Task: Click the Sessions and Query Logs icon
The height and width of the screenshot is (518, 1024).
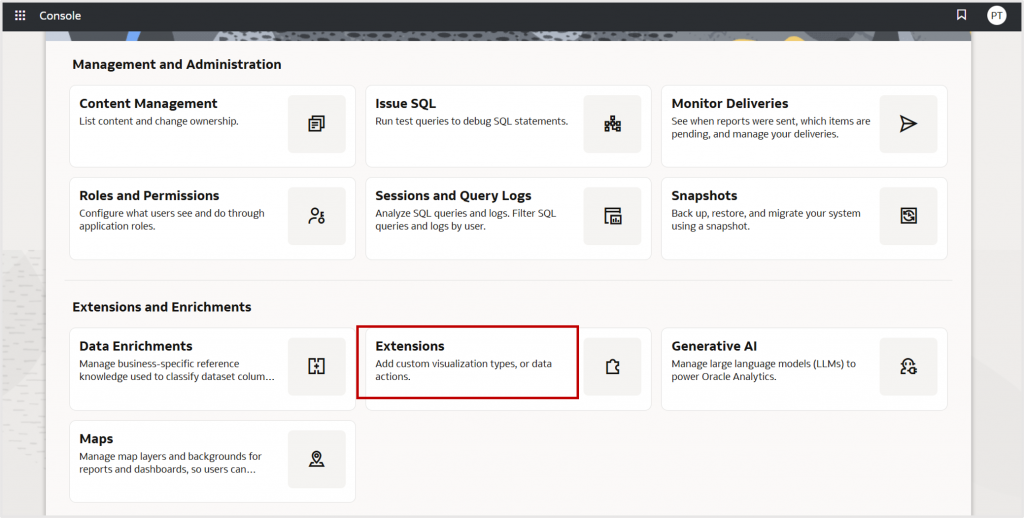Action: pyautogui.click(x=613, y=216)
